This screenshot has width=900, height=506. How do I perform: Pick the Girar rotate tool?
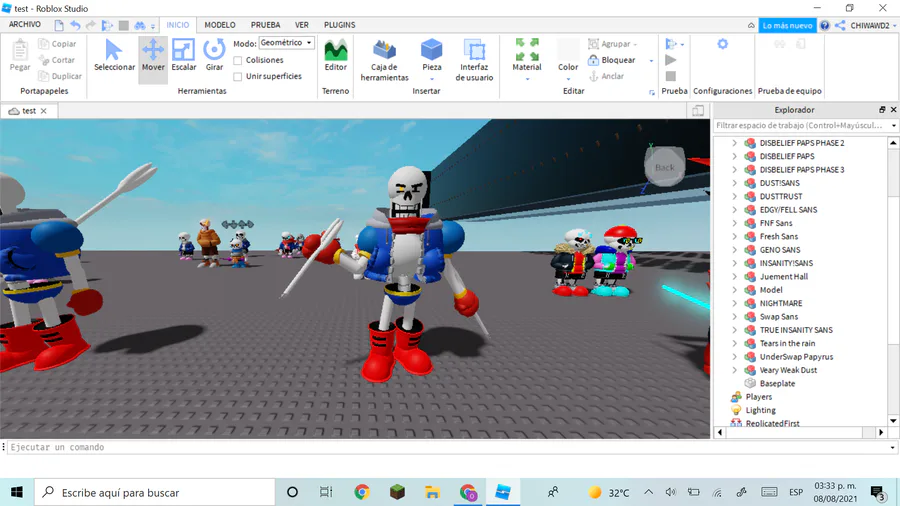point(214,56)
